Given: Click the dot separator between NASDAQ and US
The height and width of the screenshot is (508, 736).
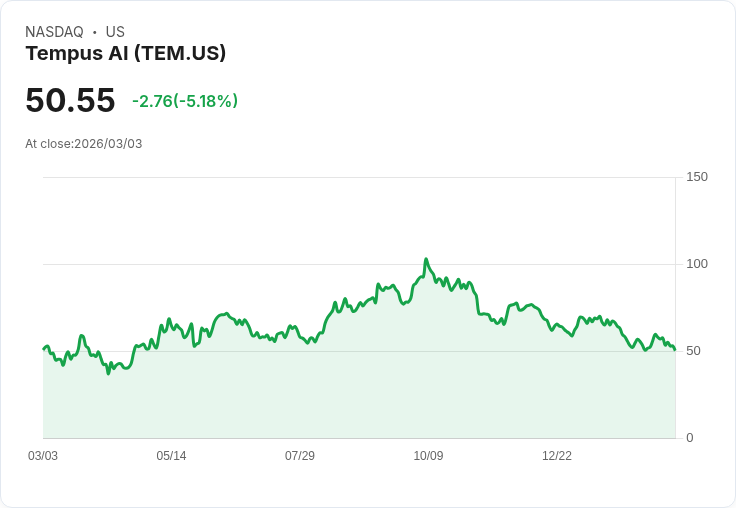Looking at the screenshot, I should (95, 32).
